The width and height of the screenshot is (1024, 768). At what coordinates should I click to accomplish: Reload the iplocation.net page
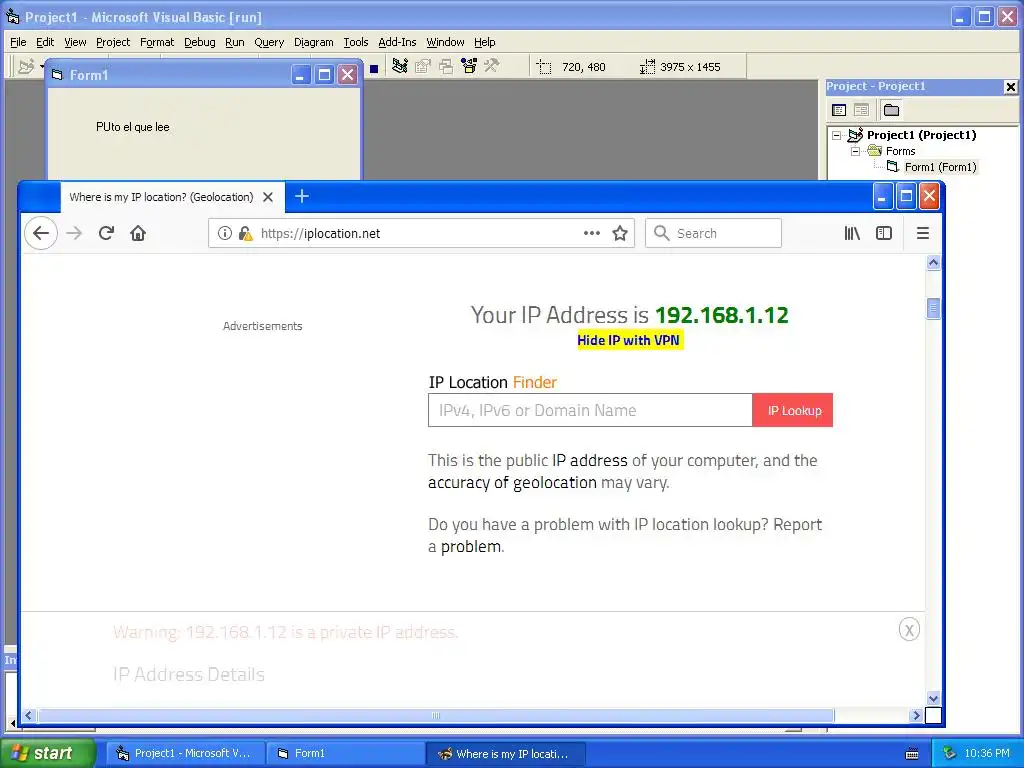click(x=106, y=233)
